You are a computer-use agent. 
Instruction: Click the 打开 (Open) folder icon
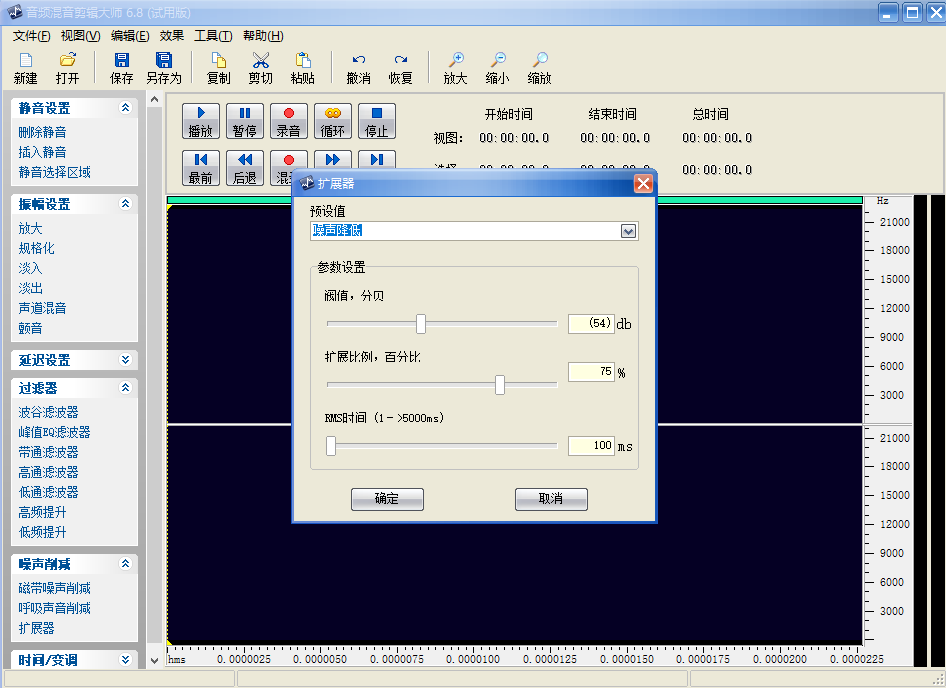click(x=67, y=61)
